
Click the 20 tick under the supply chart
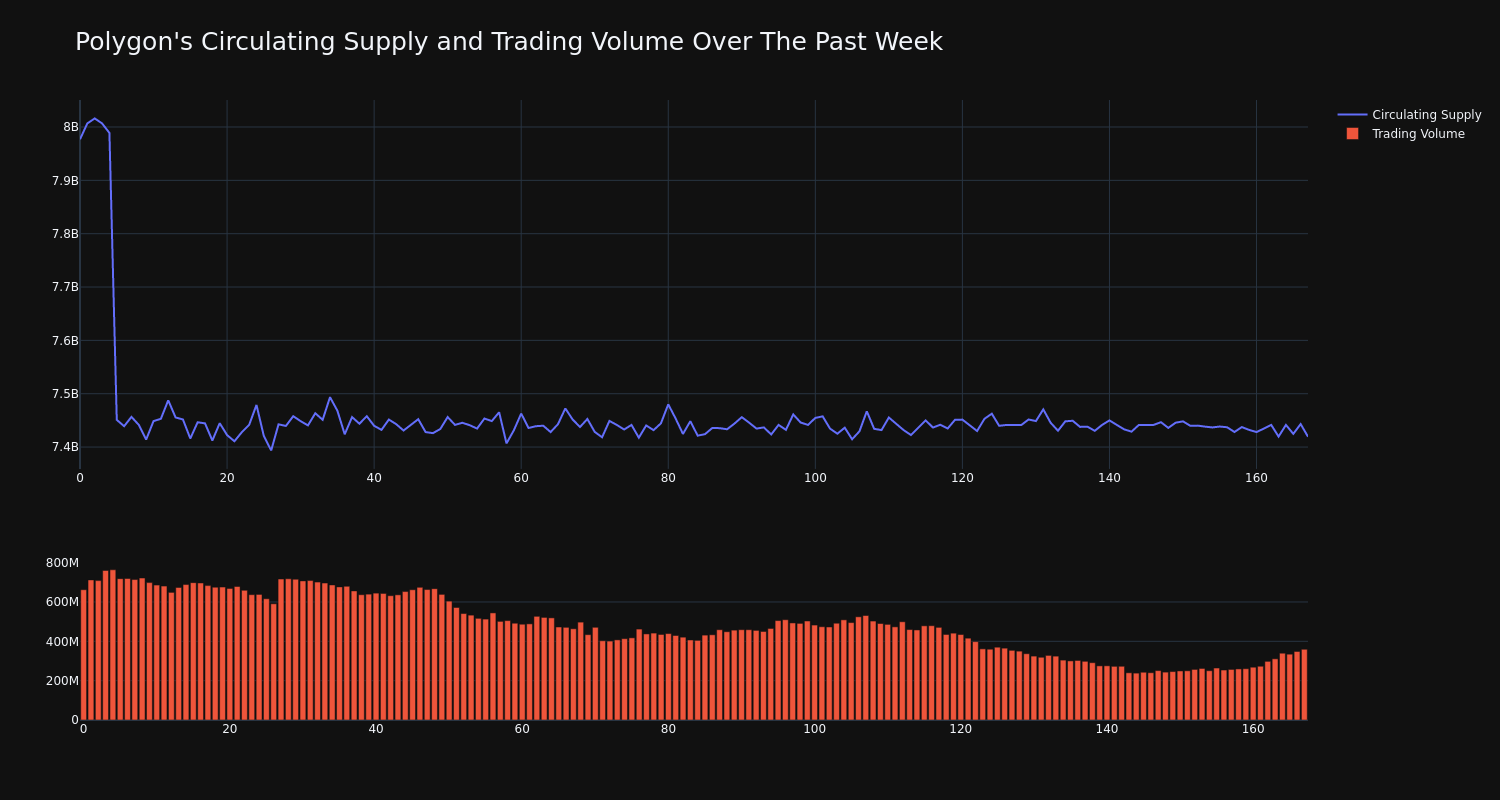[x=227, y=478]
